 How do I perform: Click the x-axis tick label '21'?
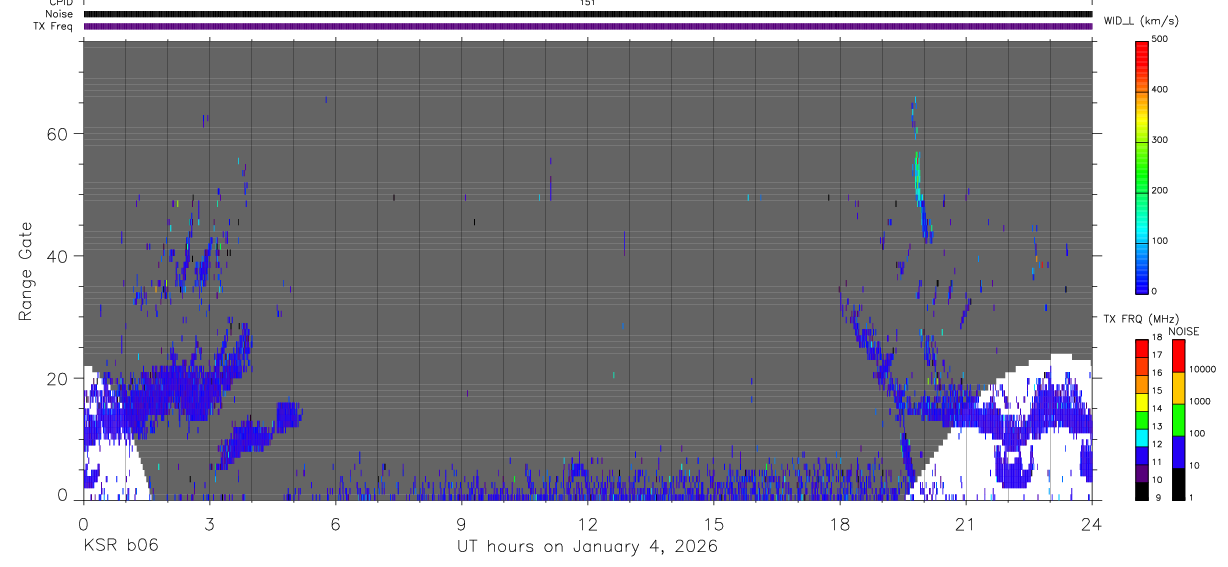[965, 524]
